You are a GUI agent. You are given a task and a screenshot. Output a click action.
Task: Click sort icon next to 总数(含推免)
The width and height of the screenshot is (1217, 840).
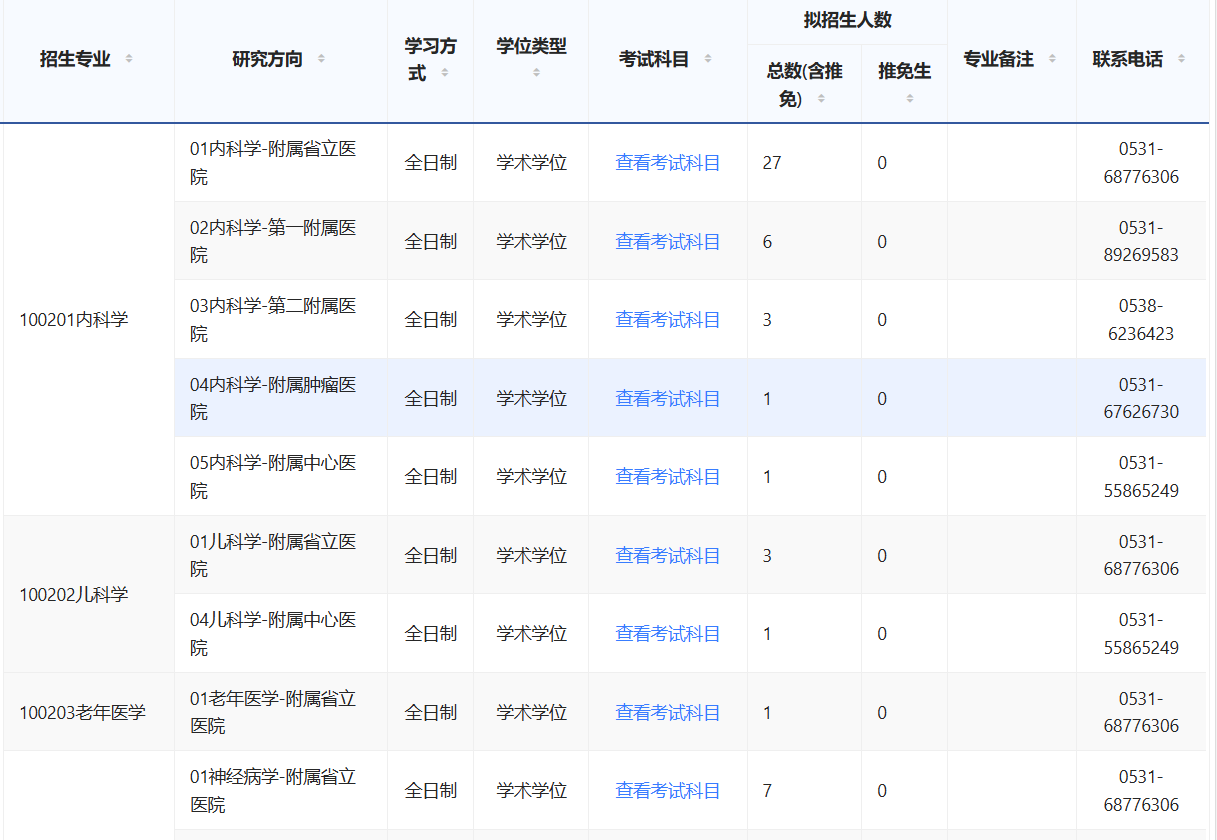[821, 98]
